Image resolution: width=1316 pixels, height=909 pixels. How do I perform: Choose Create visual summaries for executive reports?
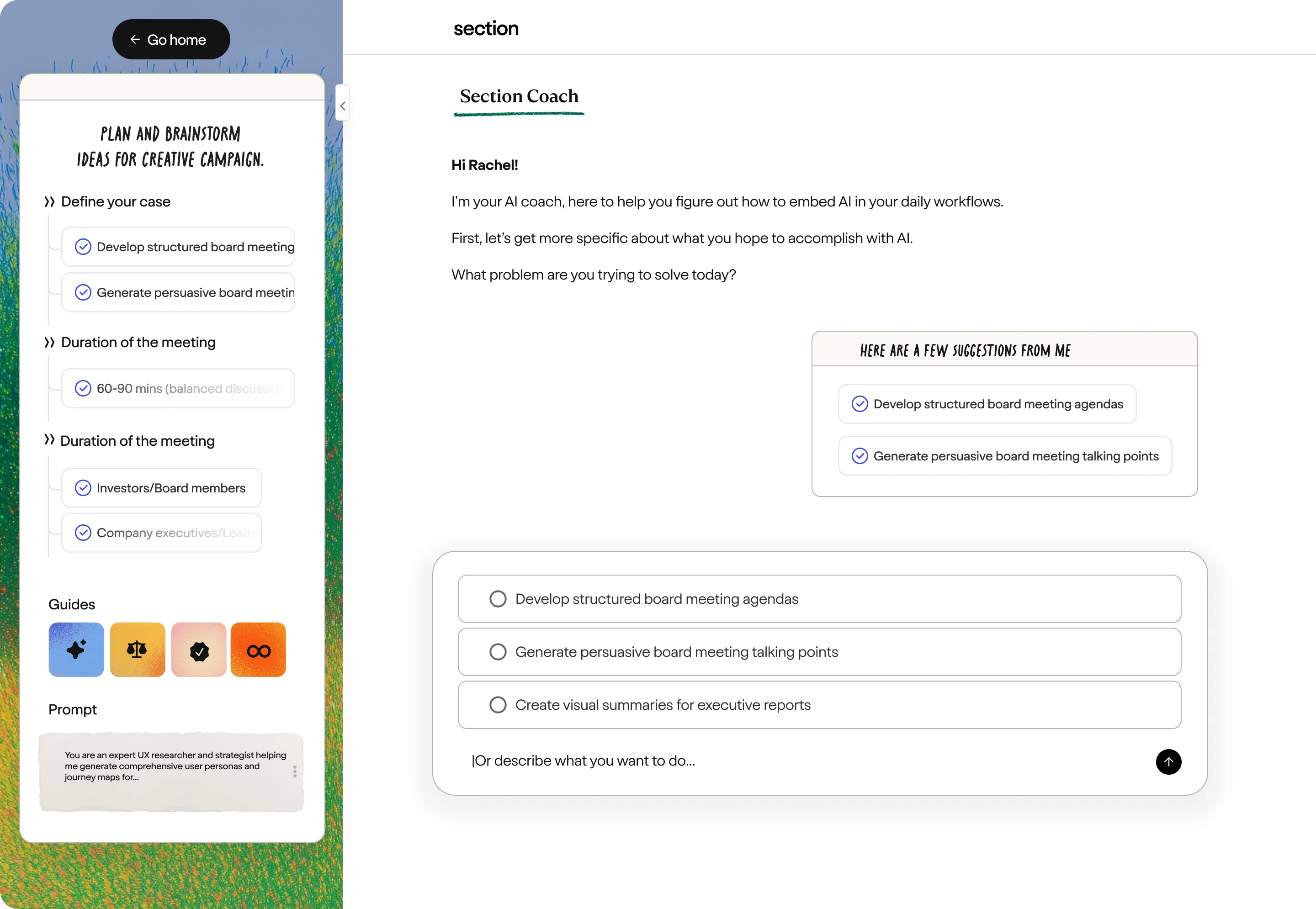point(498,704)
